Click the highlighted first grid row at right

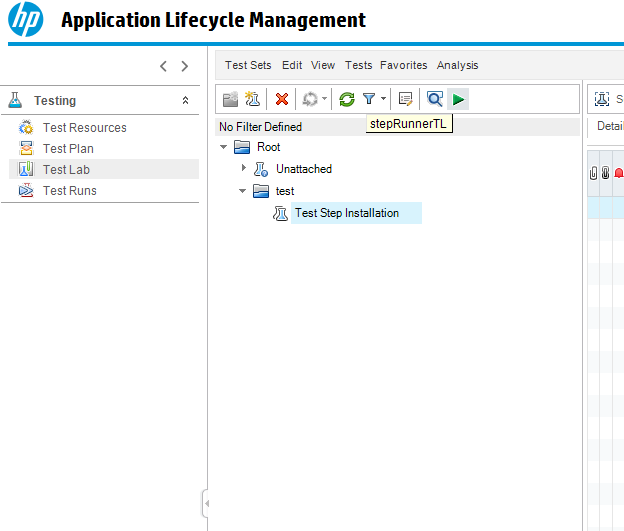click(x=606, y=207)
